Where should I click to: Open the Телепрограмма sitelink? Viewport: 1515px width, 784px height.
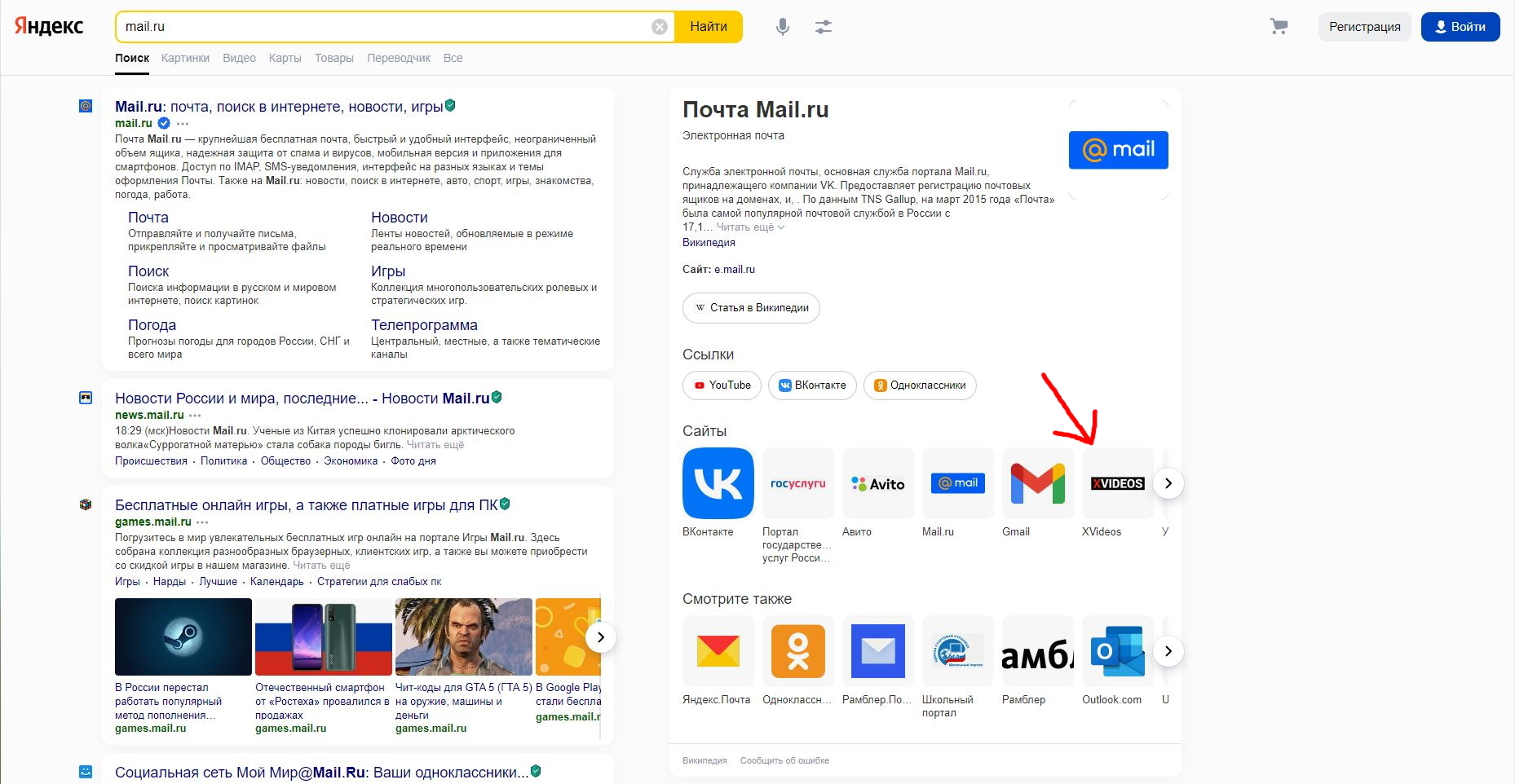coord(424,325)
